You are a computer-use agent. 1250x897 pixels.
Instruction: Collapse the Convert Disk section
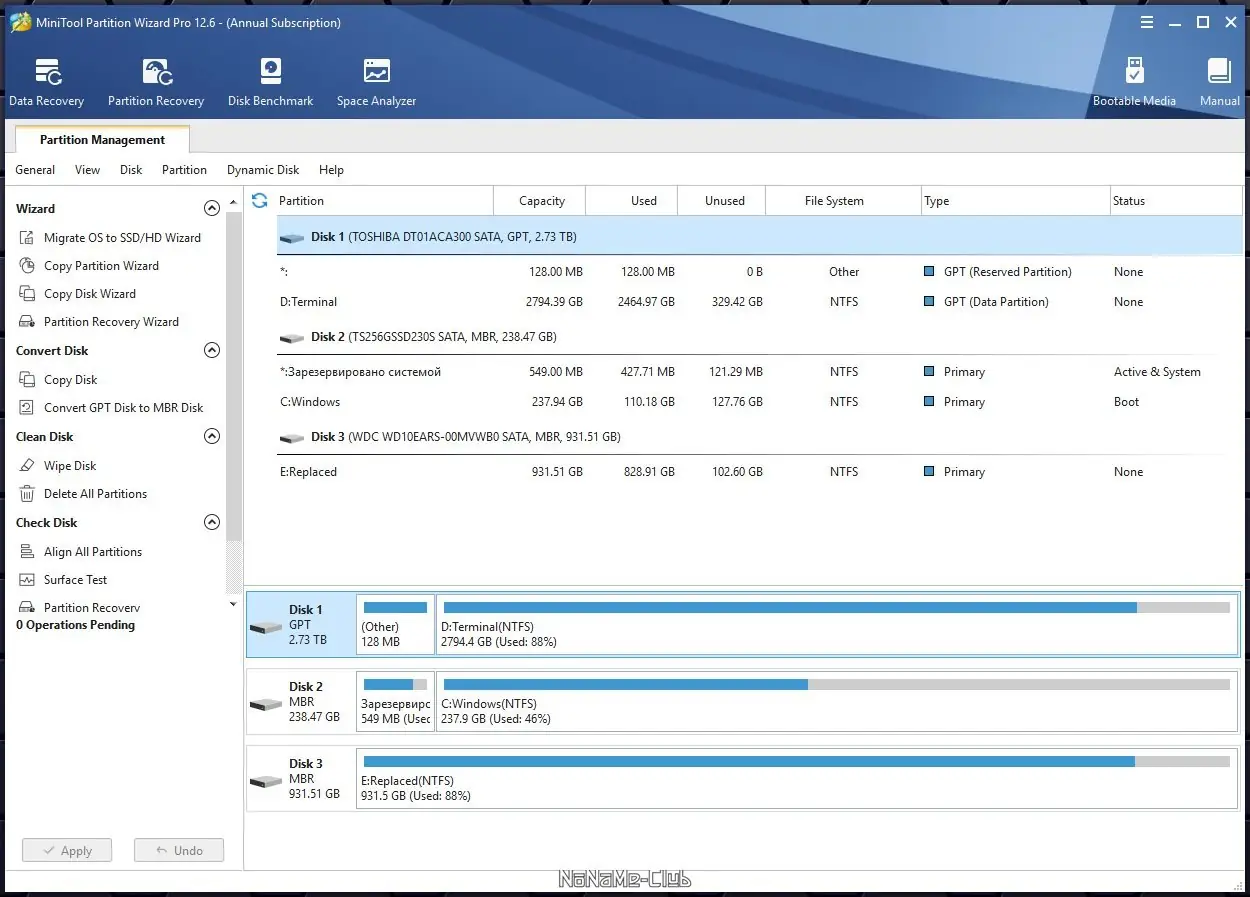[211, 351]
